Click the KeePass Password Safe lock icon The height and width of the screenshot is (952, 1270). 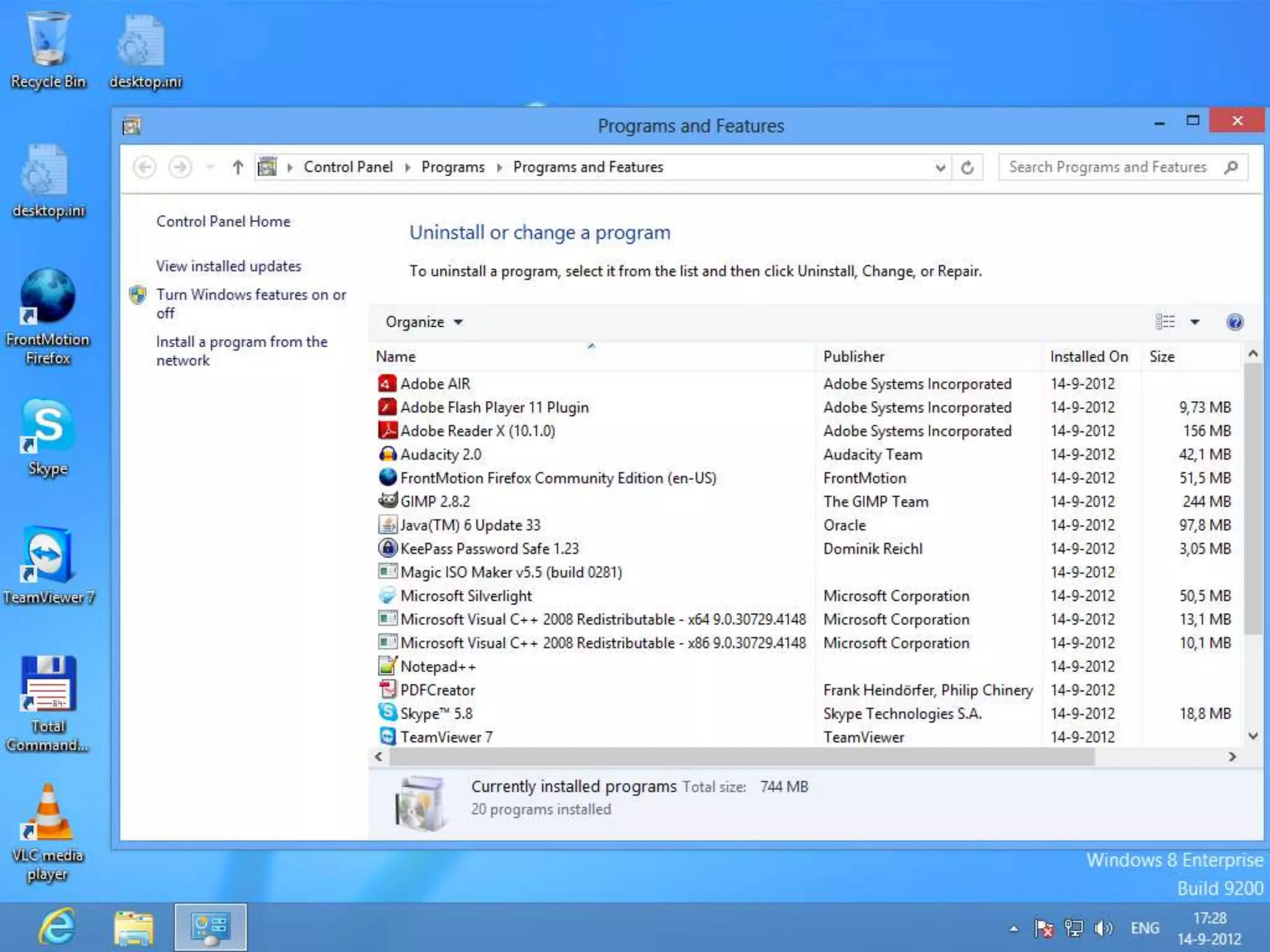[x=387, y=549]
